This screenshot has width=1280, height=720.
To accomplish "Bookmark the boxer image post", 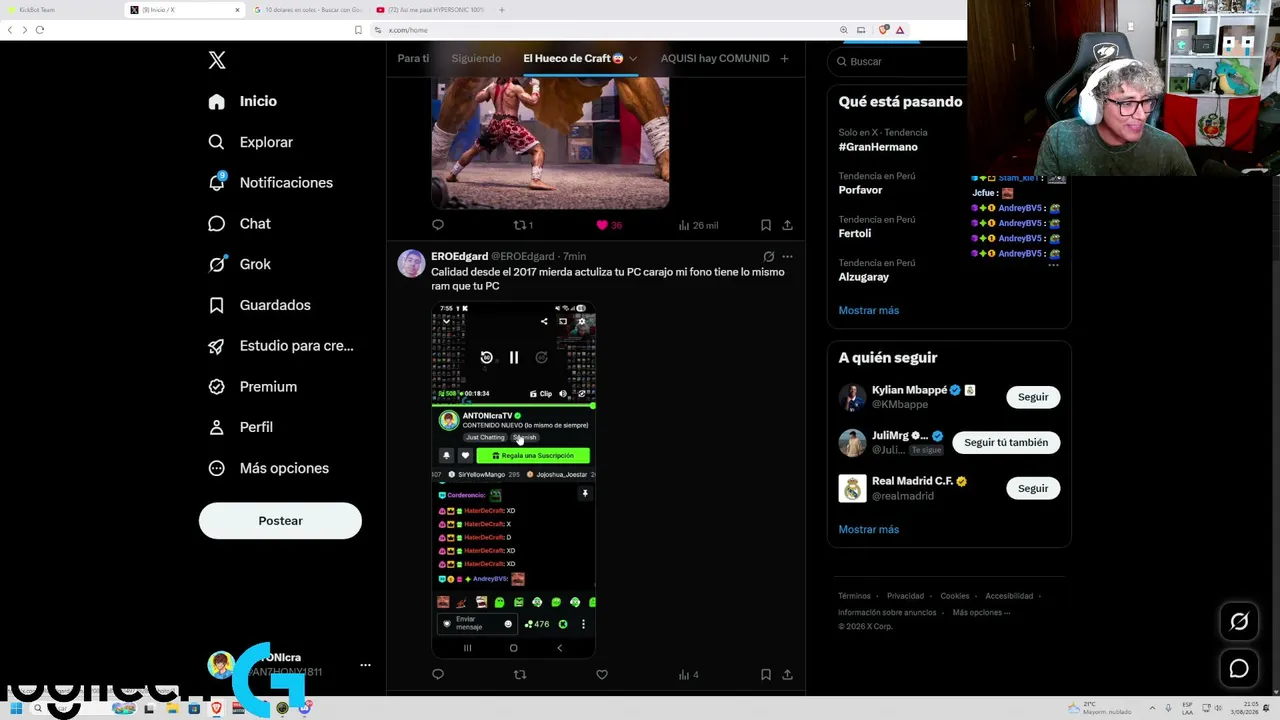I will [766, 225].
